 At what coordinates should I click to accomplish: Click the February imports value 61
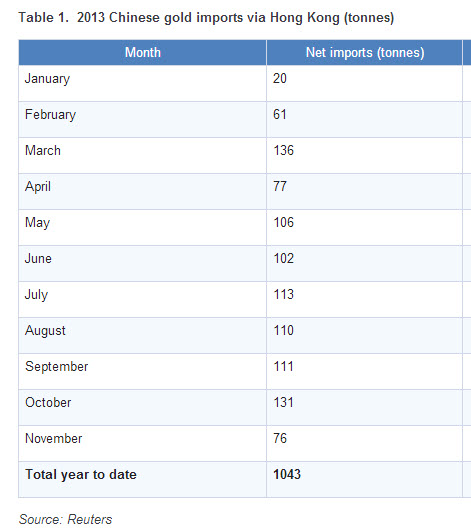click(280, 114)
